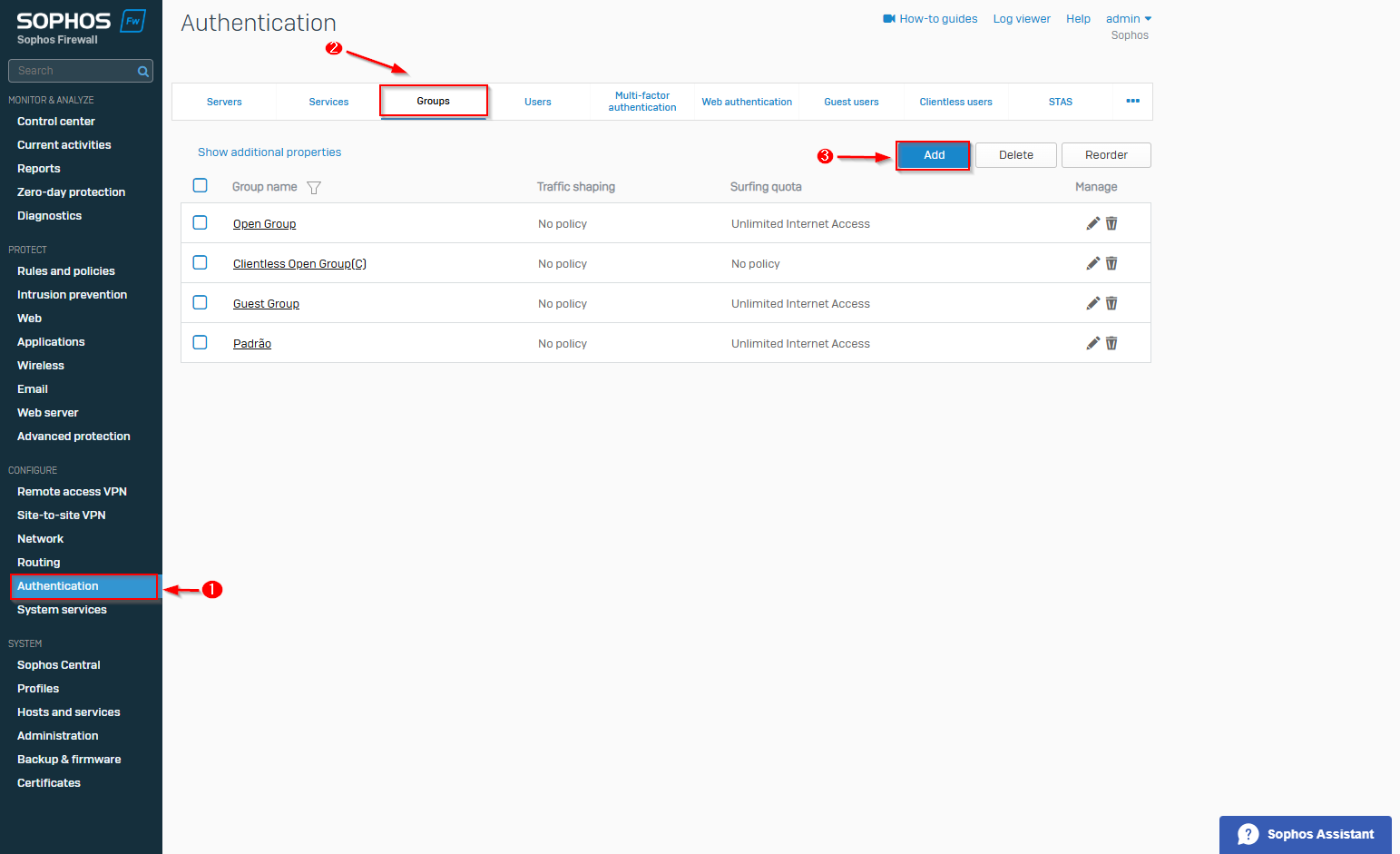Open the Padrão group link

pos(252,344)
